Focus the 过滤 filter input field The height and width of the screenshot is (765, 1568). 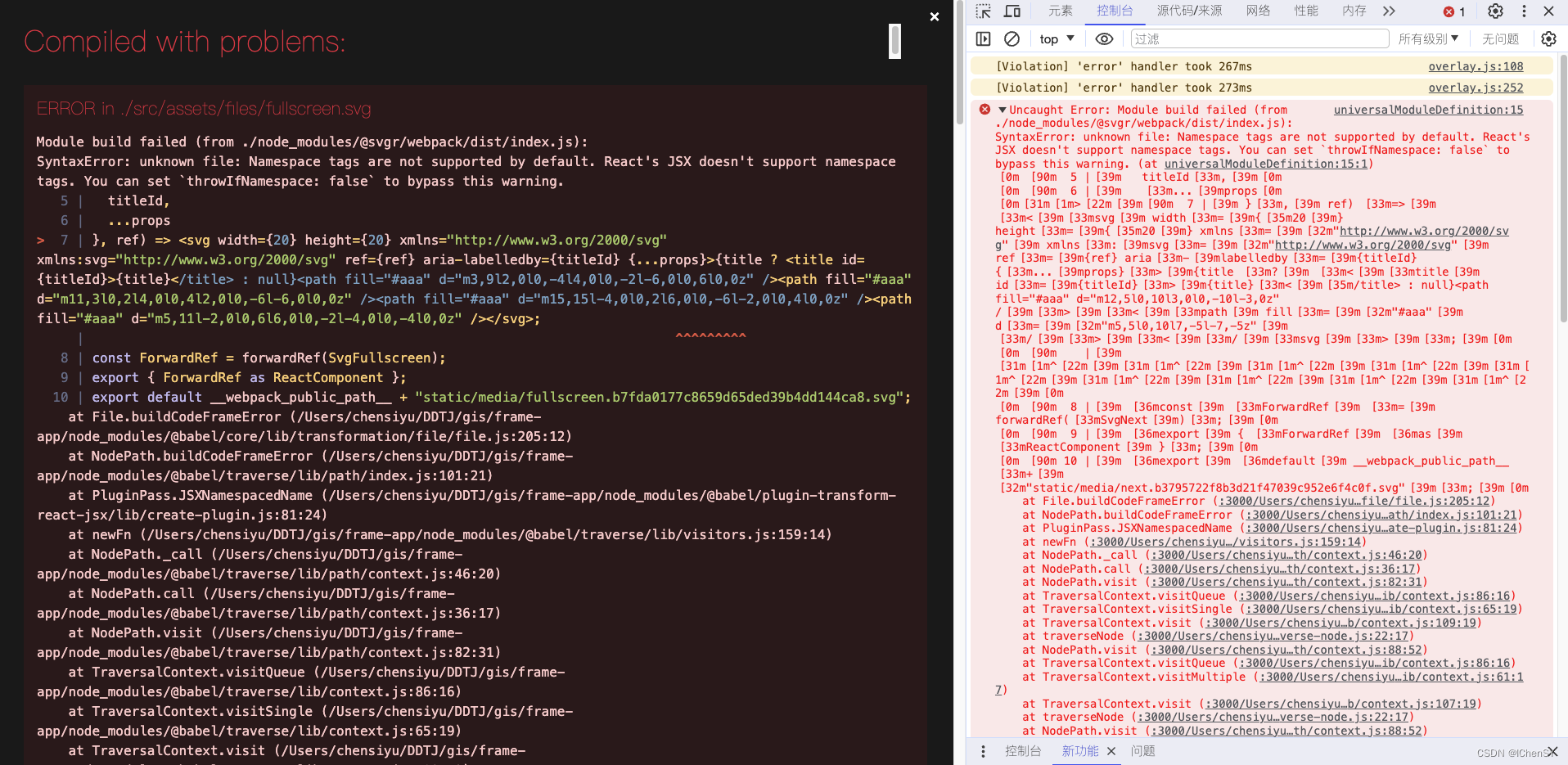click(1259, 38)
